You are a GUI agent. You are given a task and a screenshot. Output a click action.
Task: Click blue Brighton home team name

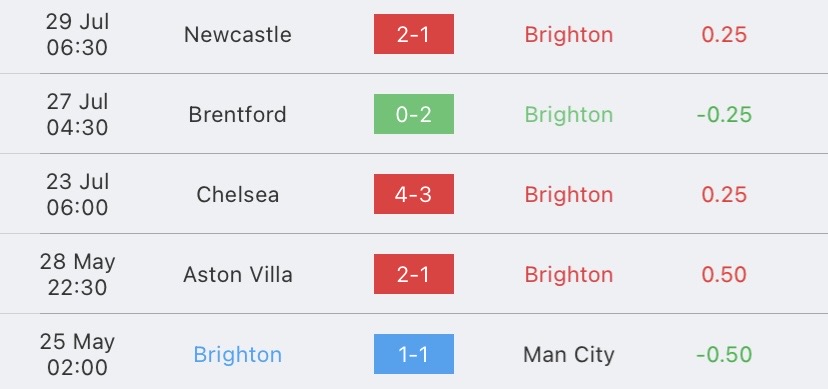[x=238, y=355]
